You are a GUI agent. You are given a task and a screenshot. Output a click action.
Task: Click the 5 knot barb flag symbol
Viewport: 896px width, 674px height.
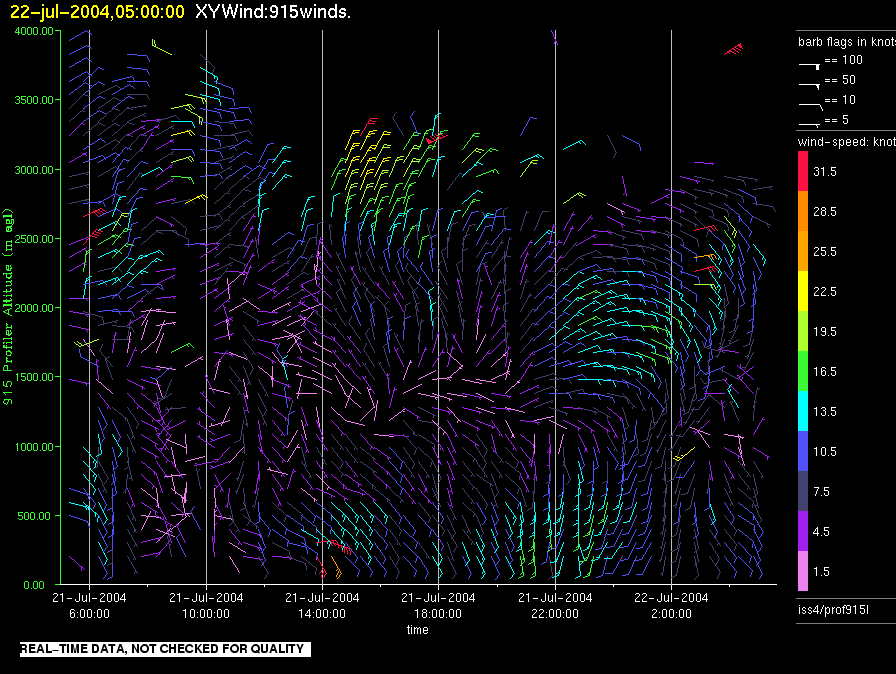(x=810, y=124)
